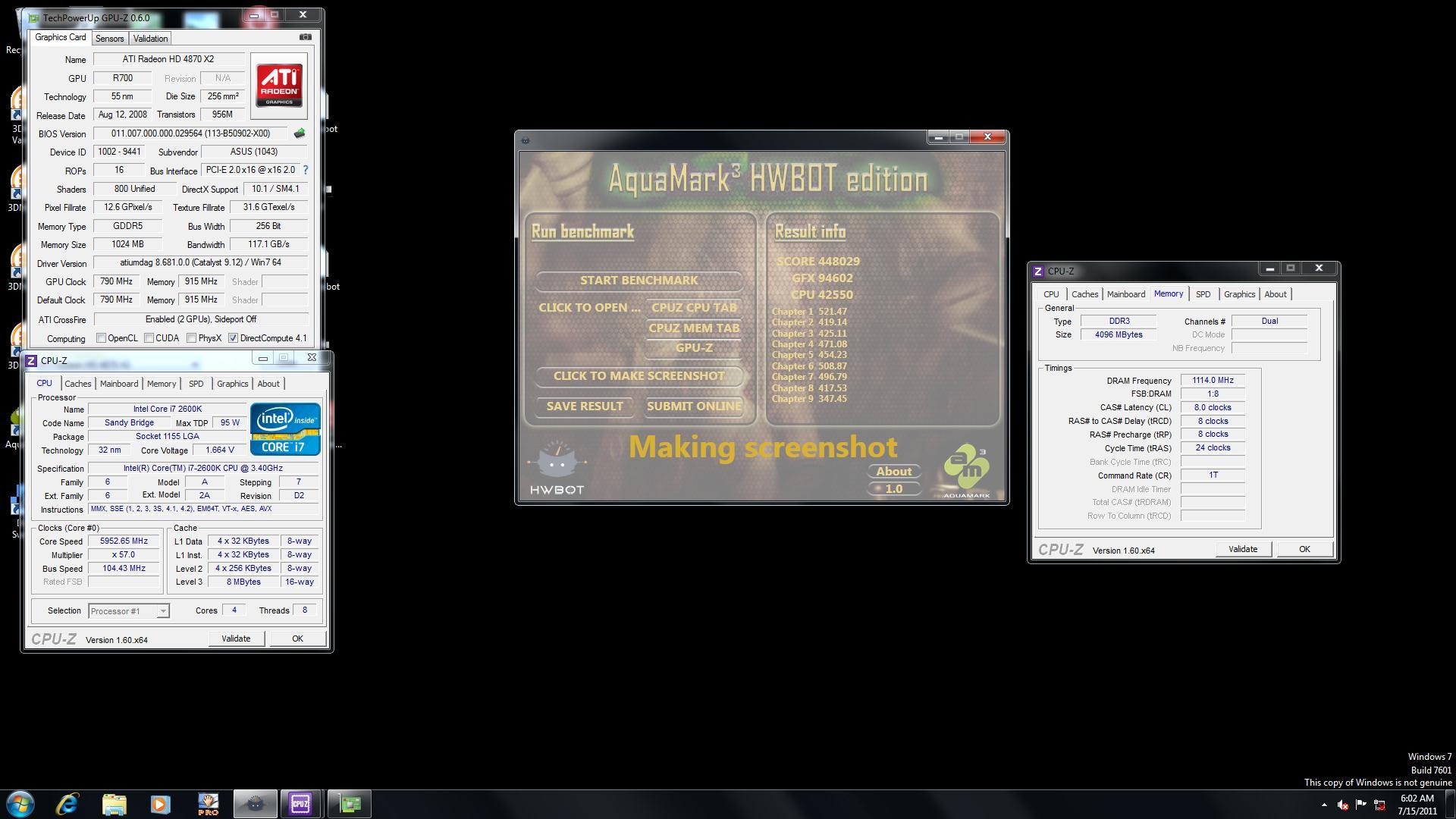Viewport: 1456px width, 819px height.
Task: Open Memory tab in left CPU-Z
Action: tap(162, 384)
